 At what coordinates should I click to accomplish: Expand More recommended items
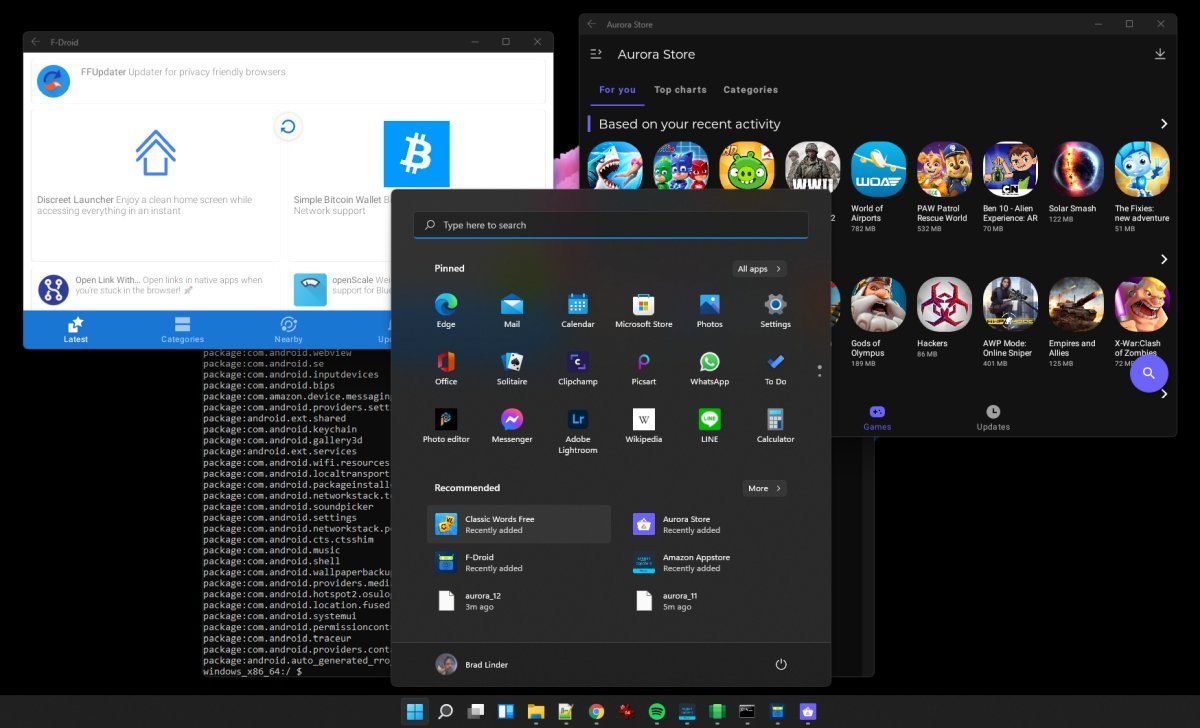765,488
